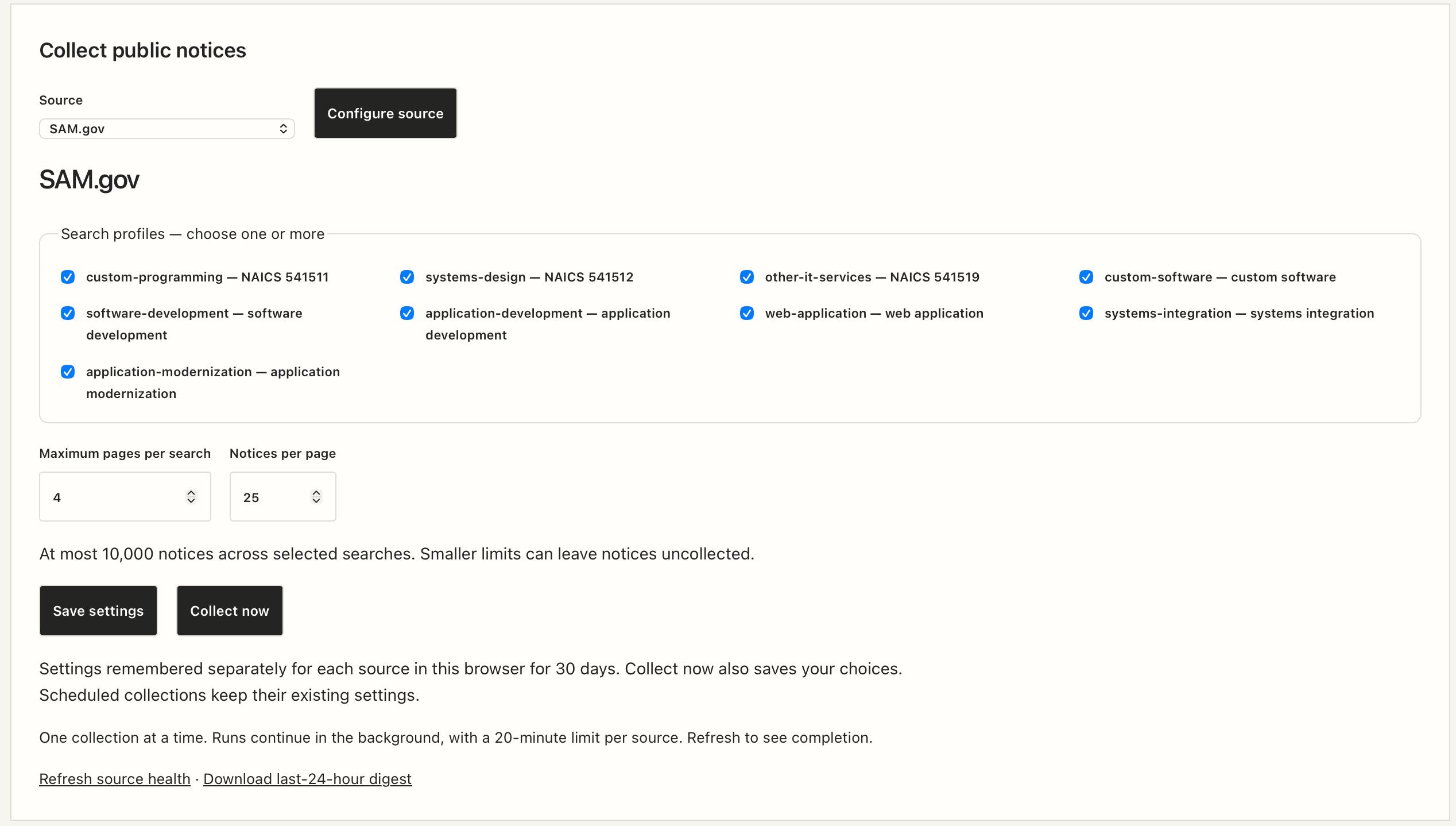Toggle application-development profile checkbox
1456x826 pixels.
(407, 314)
